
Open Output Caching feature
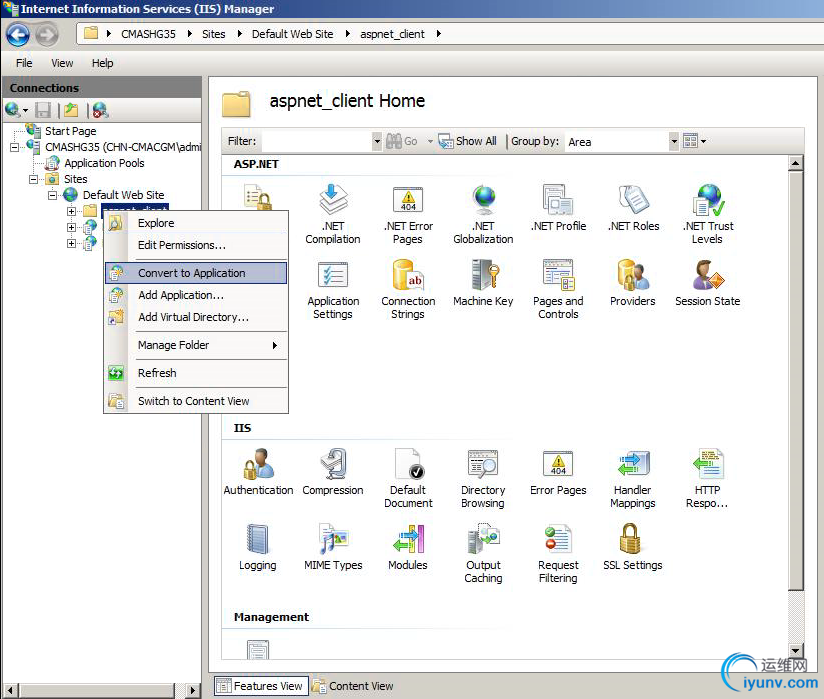coord(483,553)
